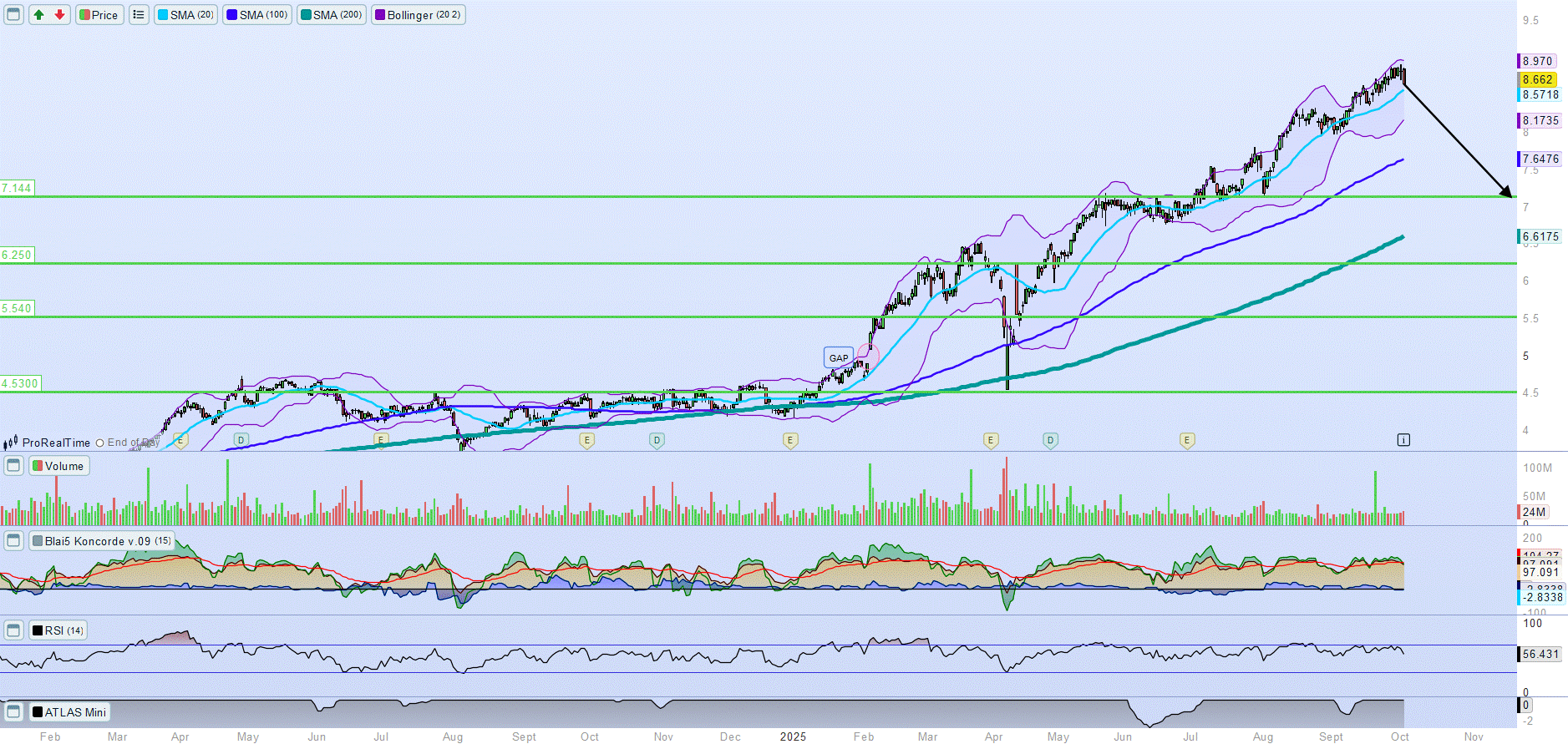Click the green up arrow icon
Image resolution: width=1568 pixels, height=744 pixels.
pyautogui.click(x=39, y=15)
